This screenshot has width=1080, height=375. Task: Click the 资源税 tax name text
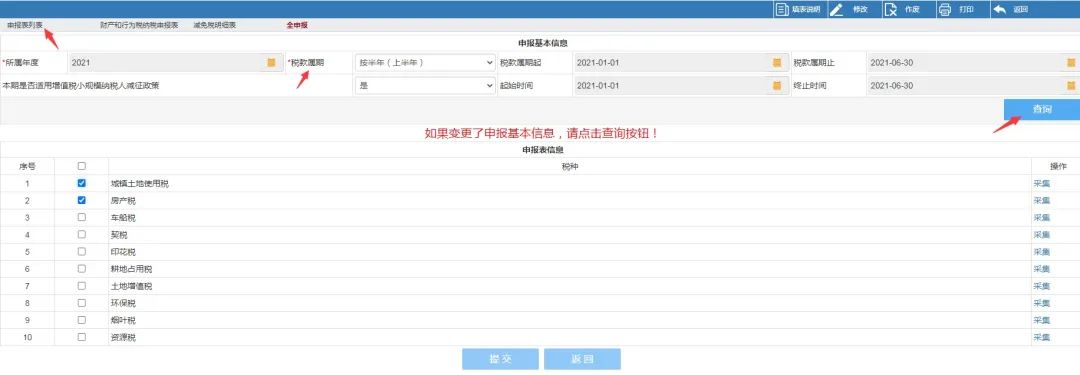pos(123,338)
